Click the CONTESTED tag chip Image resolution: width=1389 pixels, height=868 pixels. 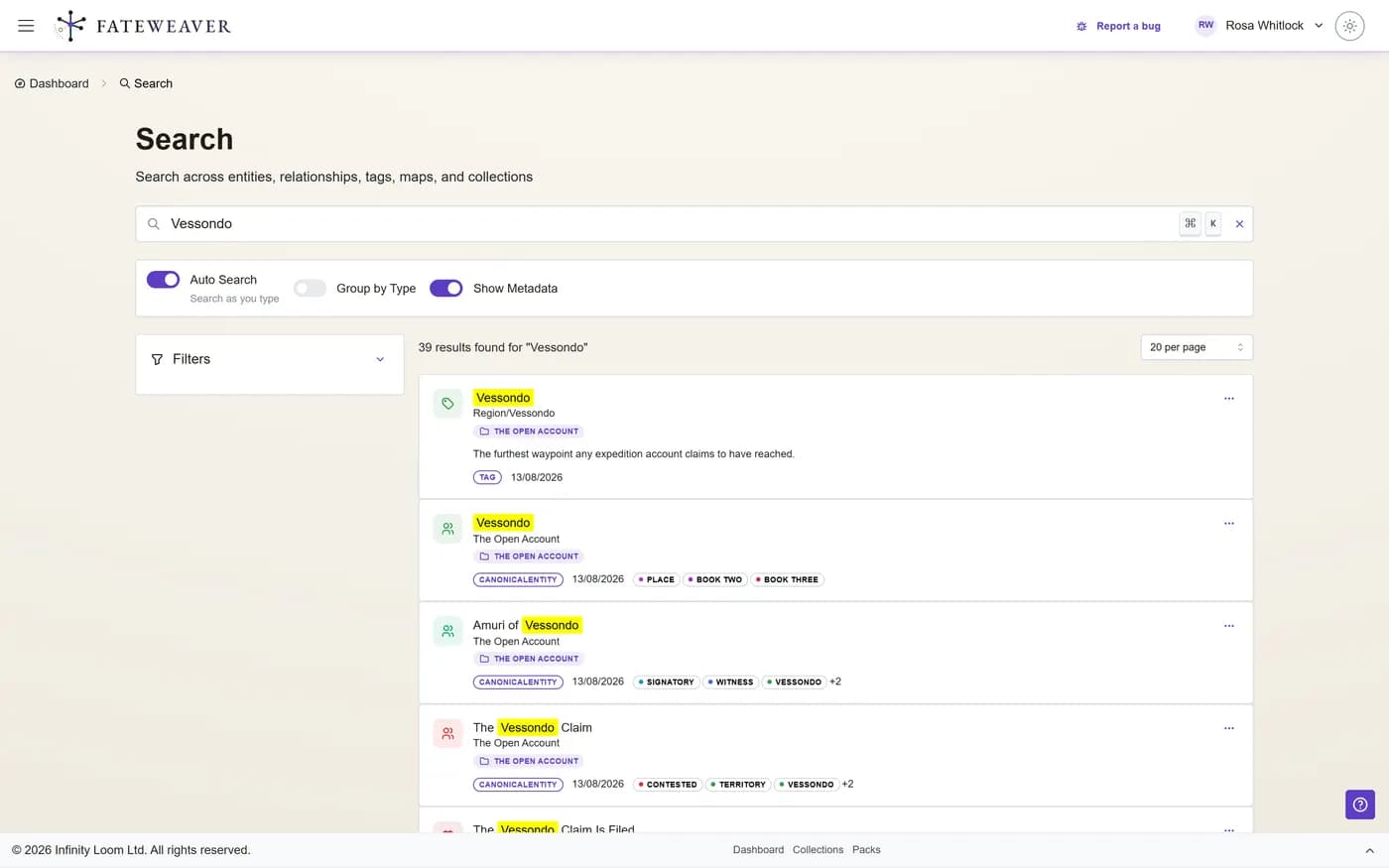coord(668,784)
